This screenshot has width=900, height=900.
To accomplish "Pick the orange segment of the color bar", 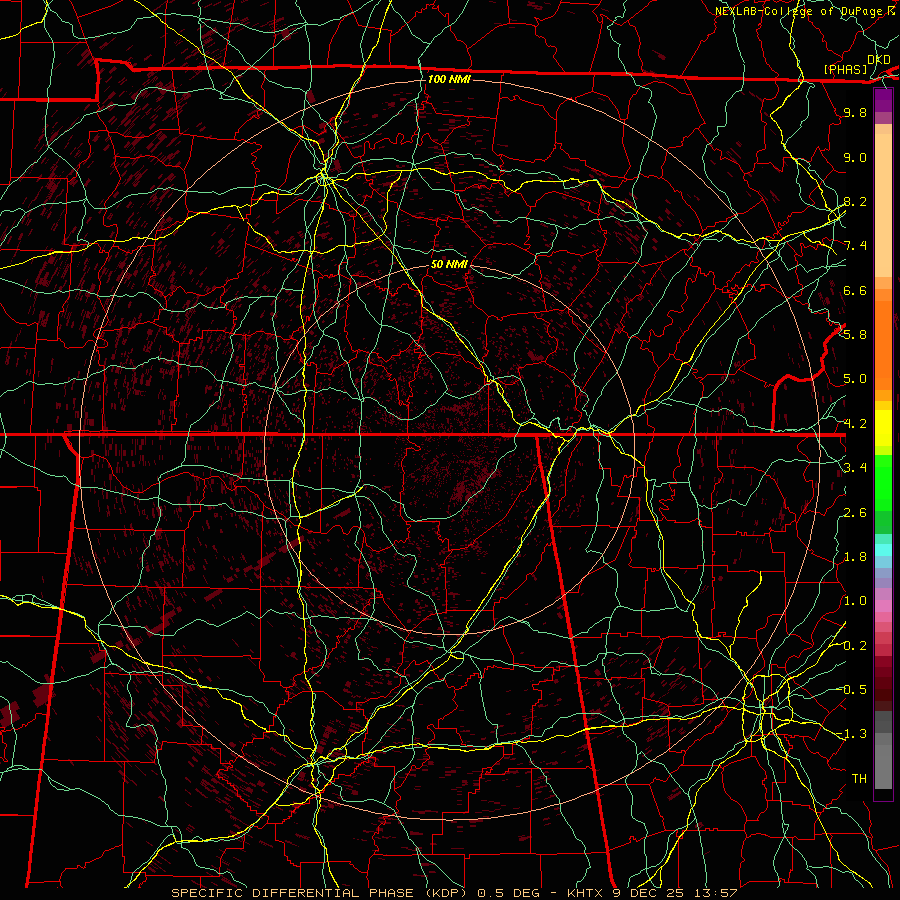I will [883, 344].
